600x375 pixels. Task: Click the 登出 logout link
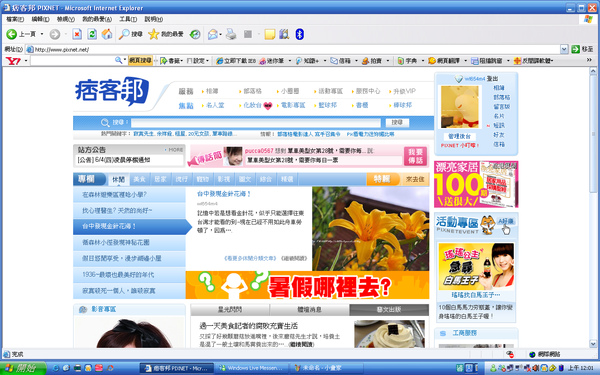pyautogui.click(x=492, y=78)
